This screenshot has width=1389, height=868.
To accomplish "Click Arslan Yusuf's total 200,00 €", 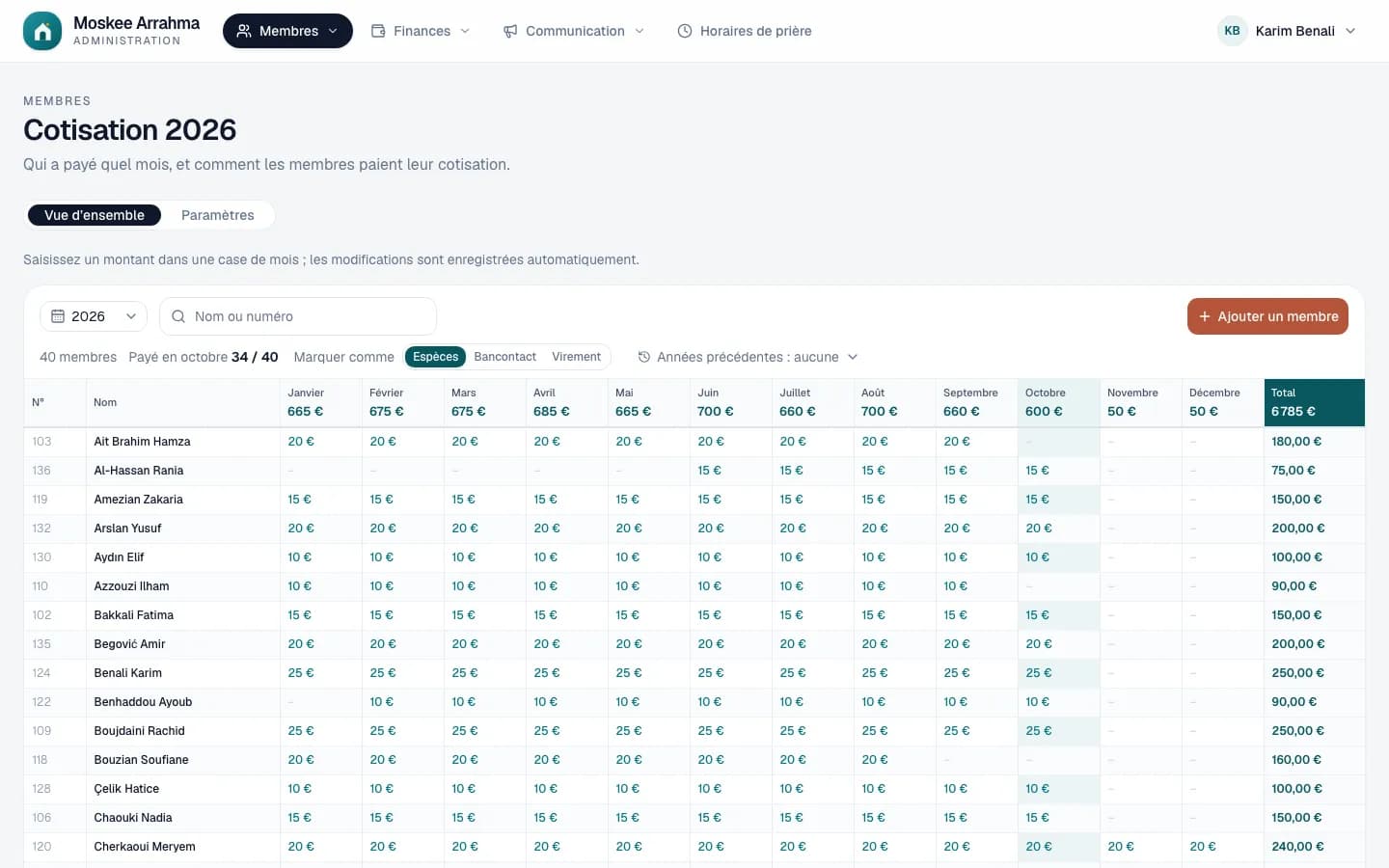I will [1298, 529].
